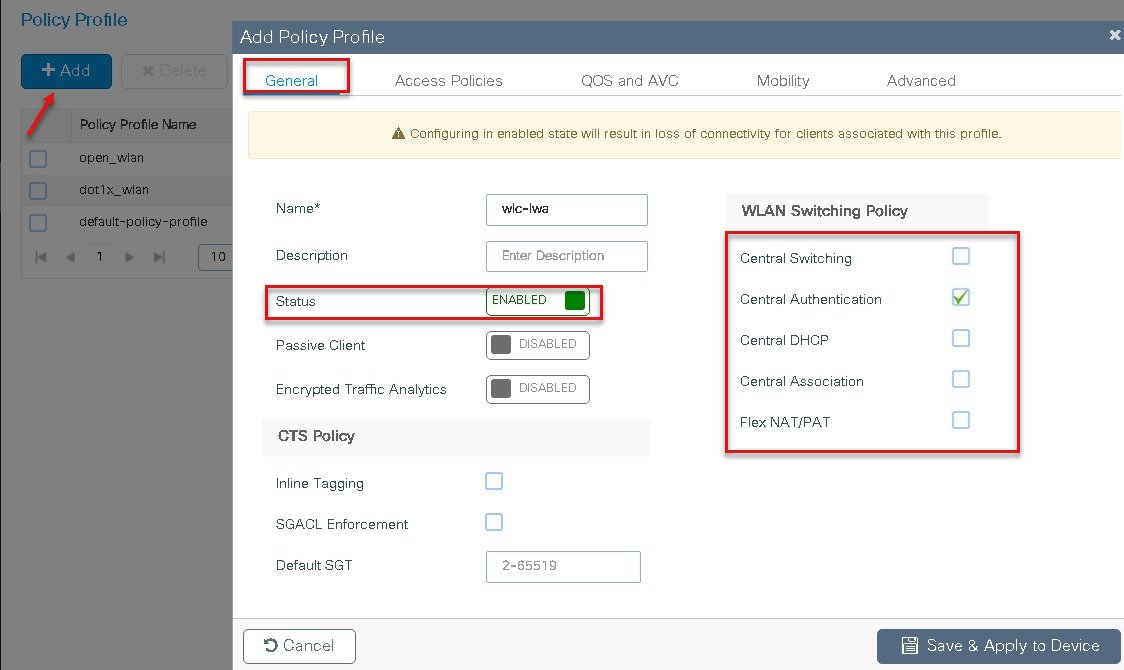
Task: Enable Encrypted Traffic Analytics toggle
Action: click(x=538, y=389)
